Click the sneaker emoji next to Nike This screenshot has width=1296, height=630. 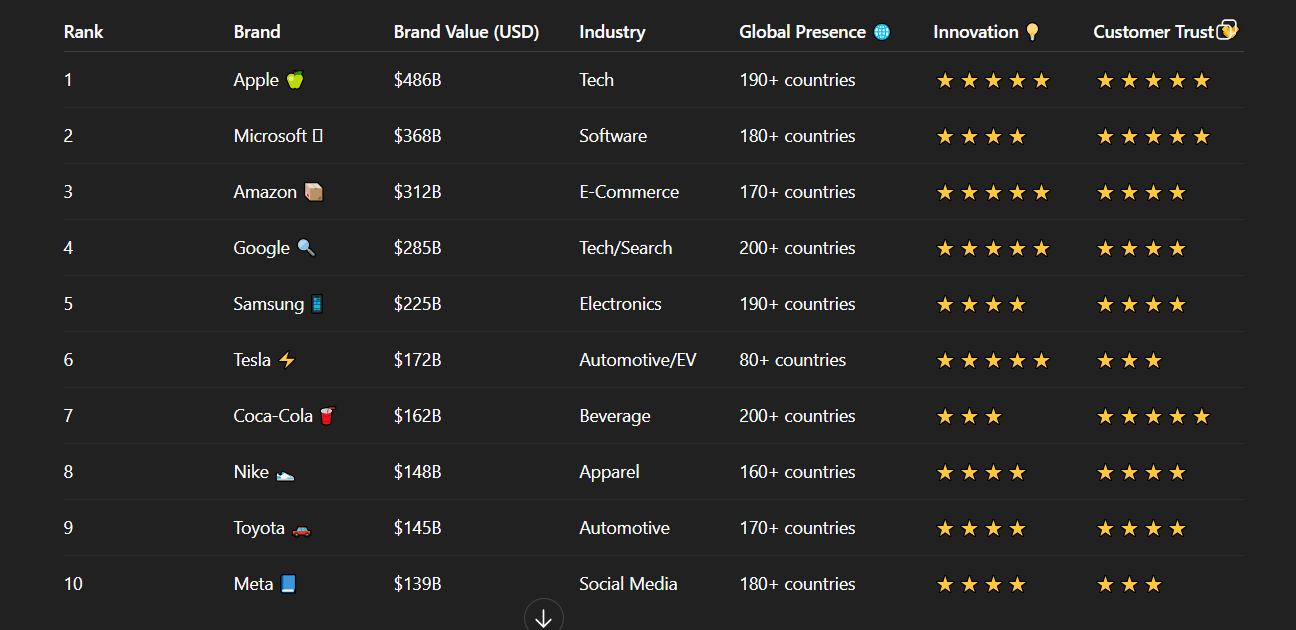[285, 472]
